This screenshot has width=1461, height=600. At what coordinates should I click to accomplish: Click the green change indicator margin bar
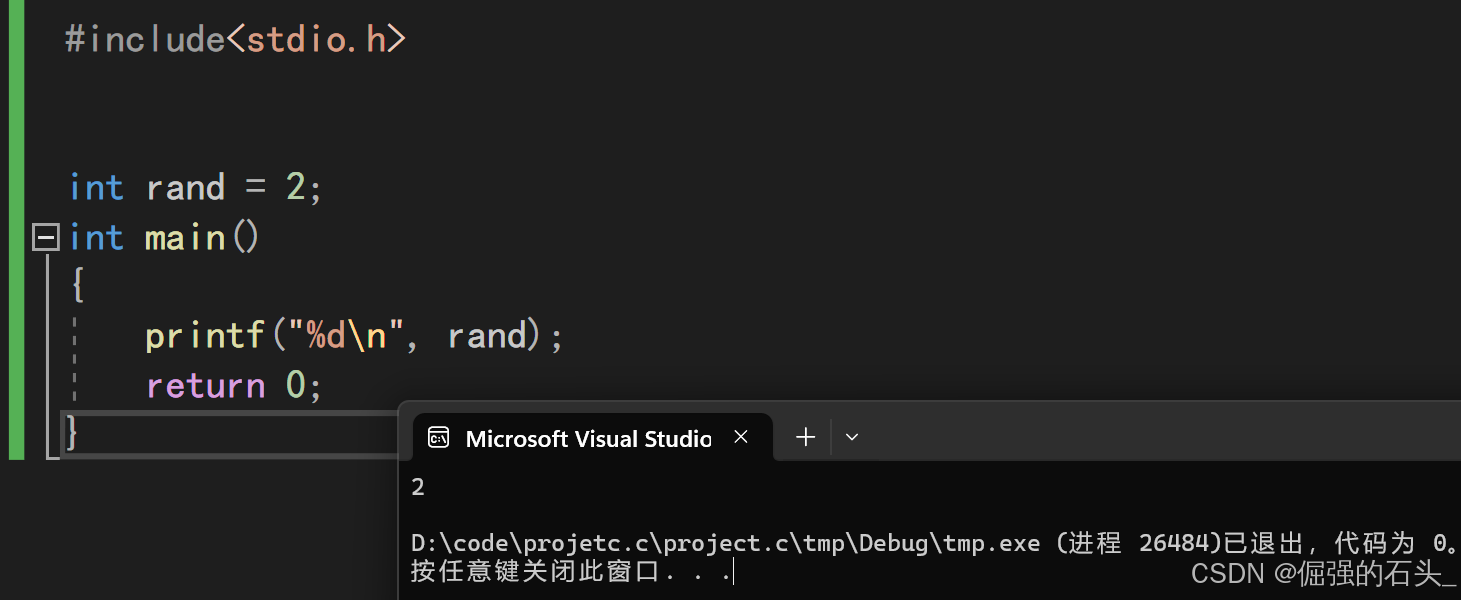pos(16,230)
